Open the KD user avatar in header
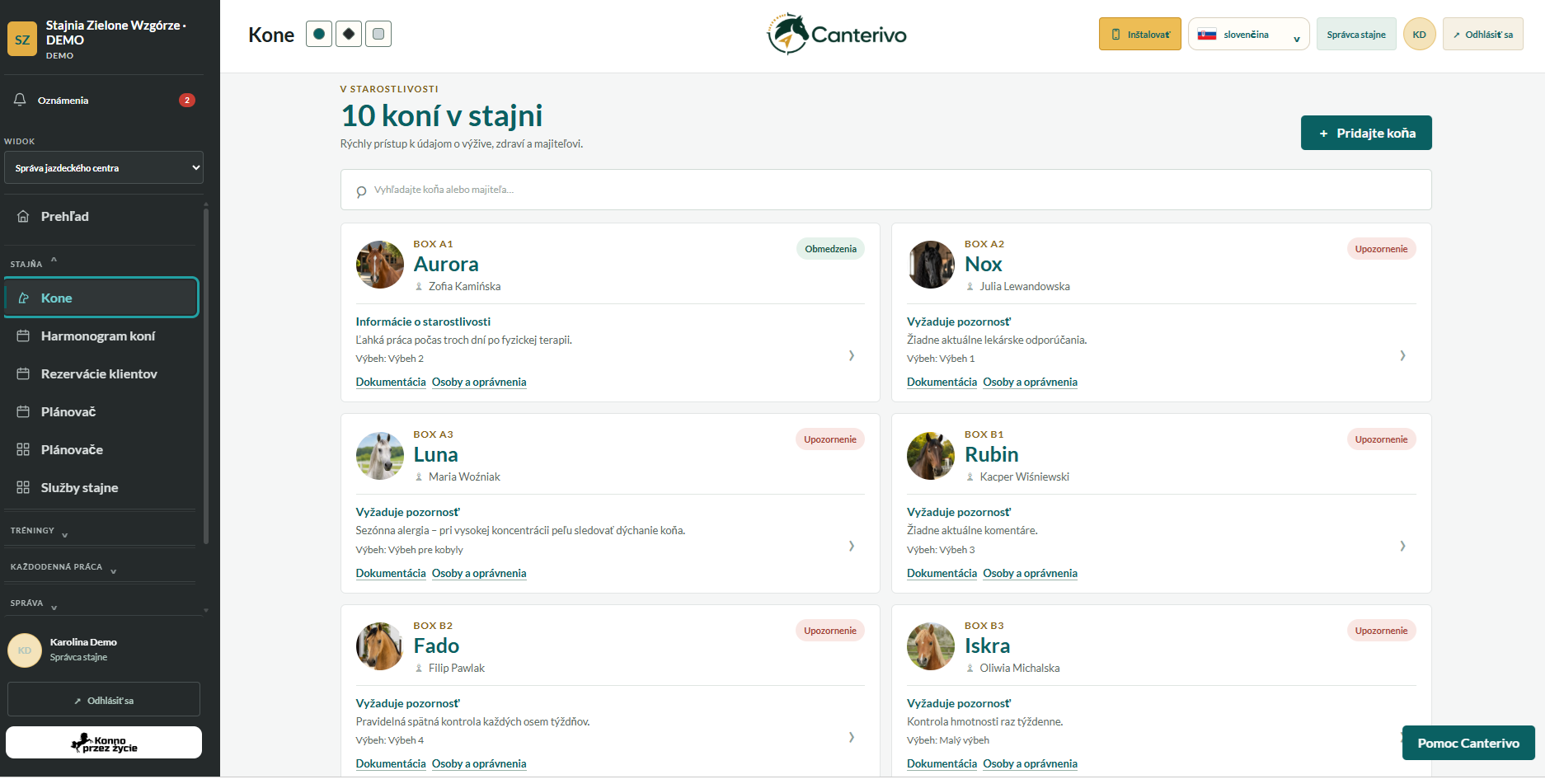Viewport: 1545px width, 784px height. click(1419, 35)
